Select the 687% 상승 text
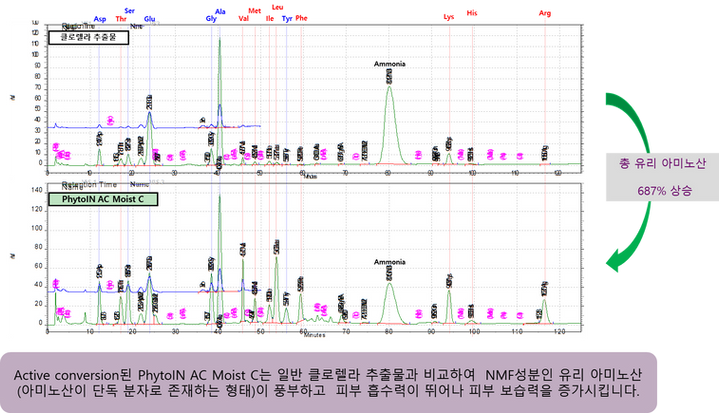 point(664,191)
